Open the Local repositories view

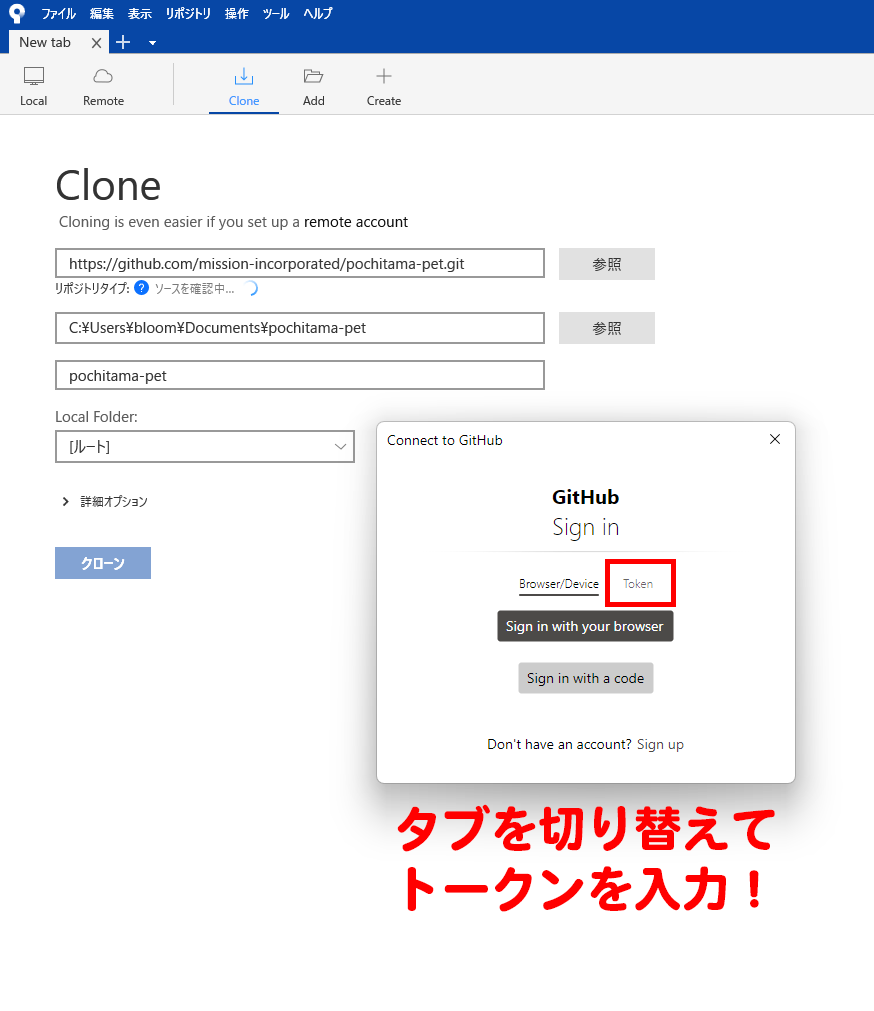(x=34, y=86)
